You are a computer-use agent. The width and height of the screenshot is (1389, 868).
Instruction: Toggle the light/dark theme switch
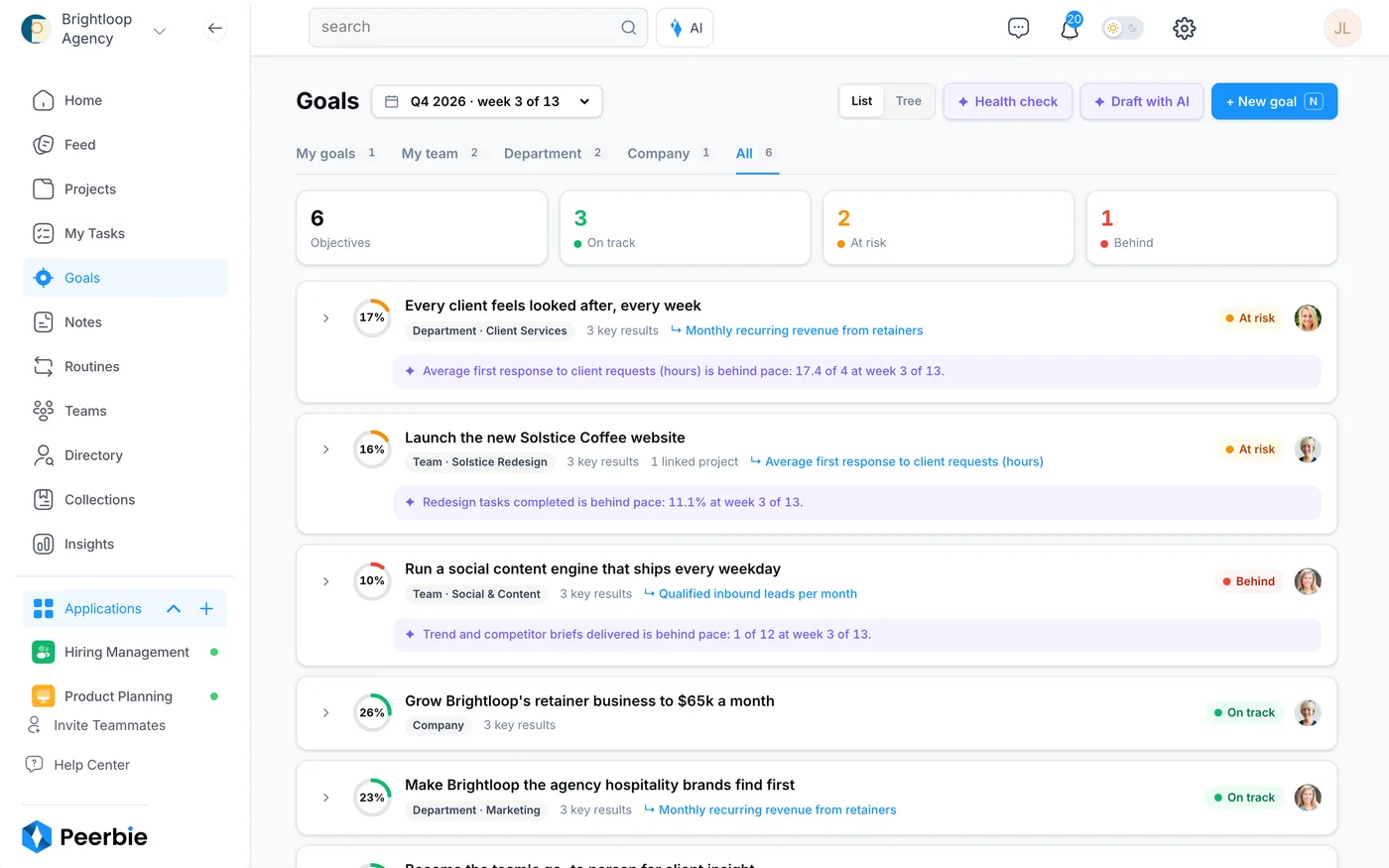(1122, 28)
